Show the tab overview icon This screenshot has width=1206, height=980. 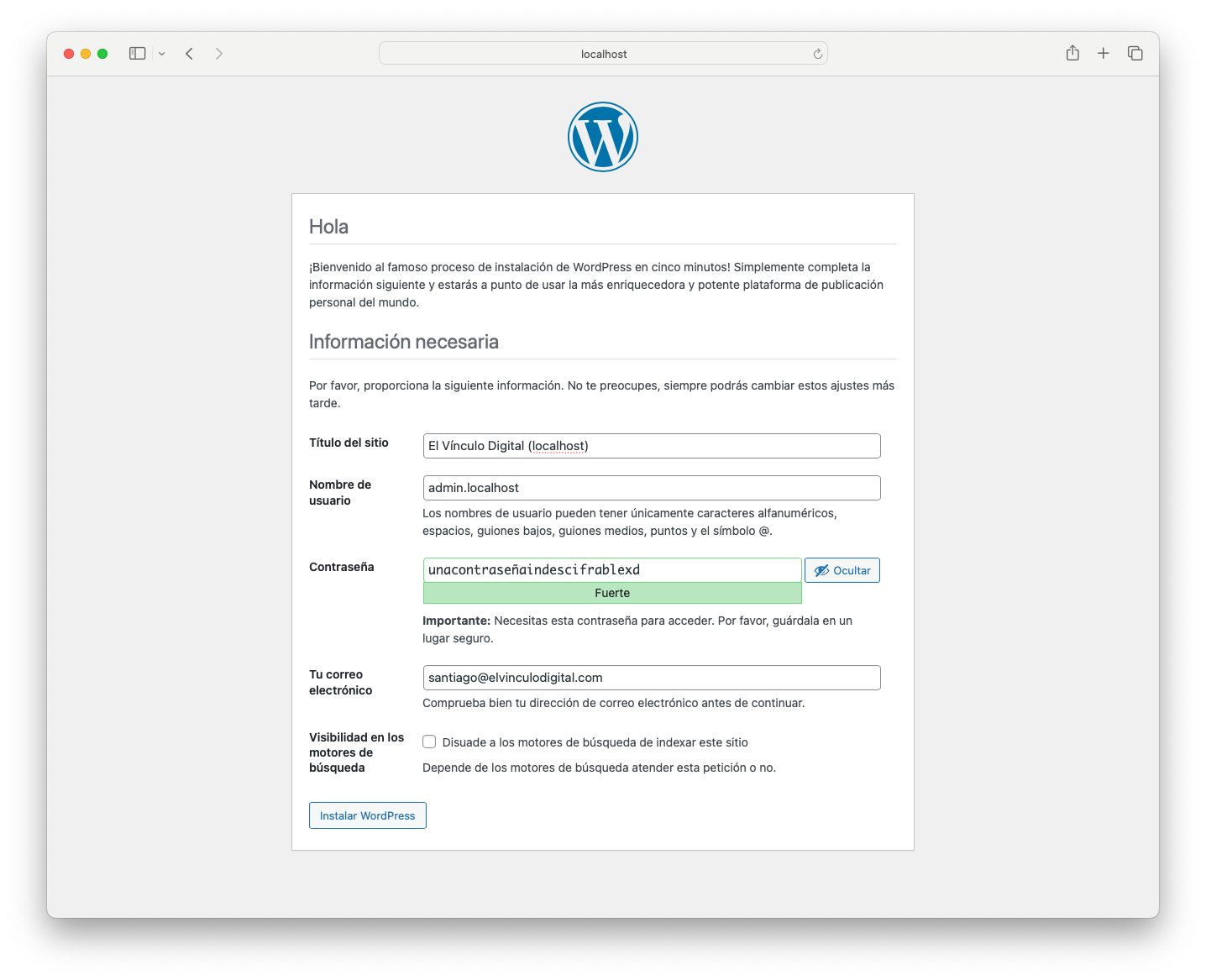click(x=1135, y=54)
